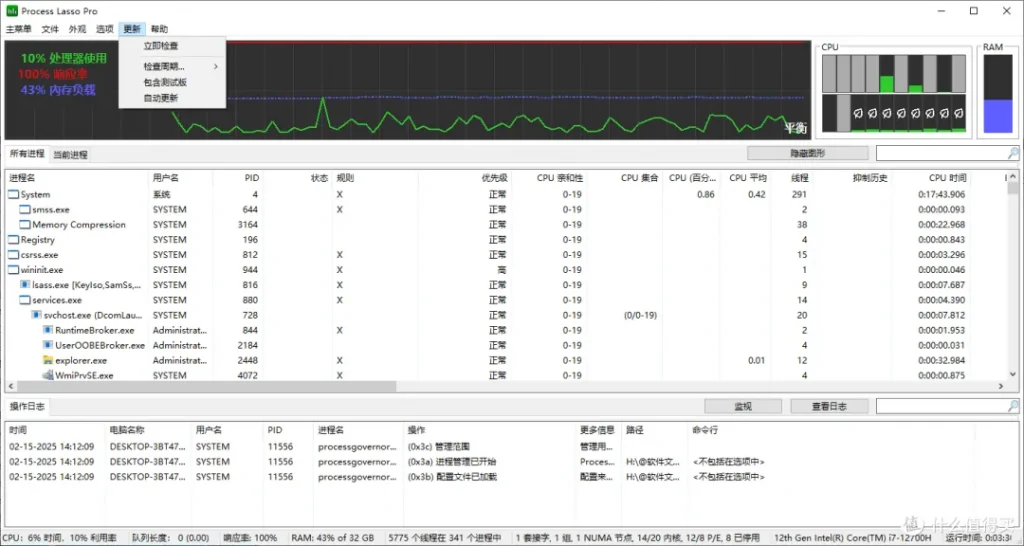This screenshot has width=1024, height=546.
Task: Toggle 自动更新 in the 更新 menu
Action: 172,98
